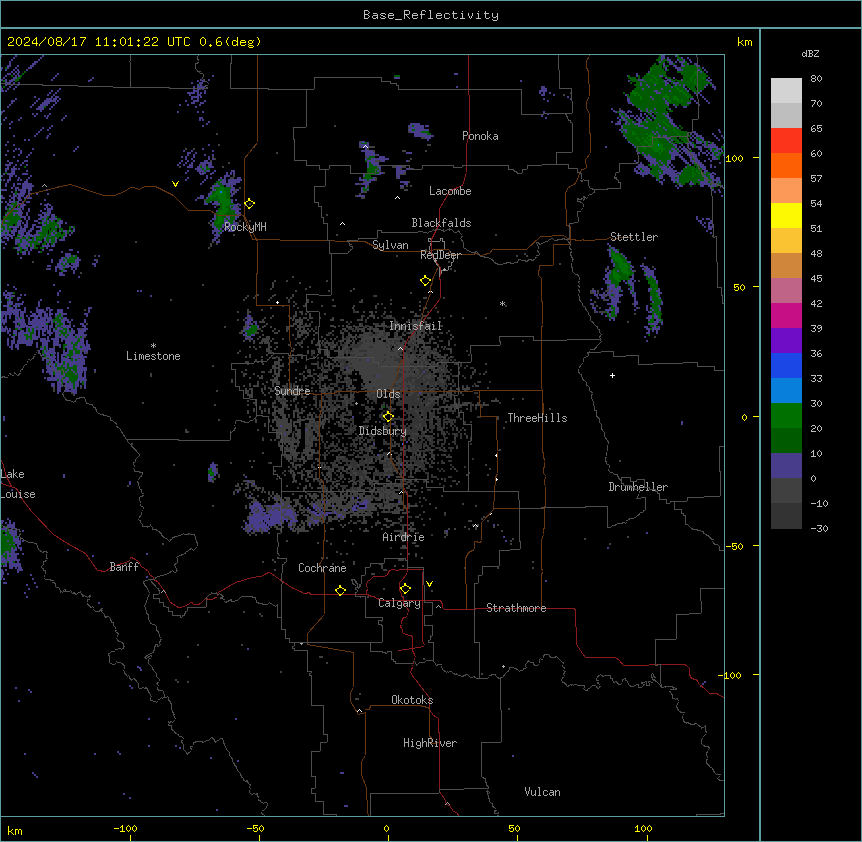Click white asterisk marker east of Innisfail
Image resolution: width=862 pixels, height=842 pixels.
[x=502, y=304]
